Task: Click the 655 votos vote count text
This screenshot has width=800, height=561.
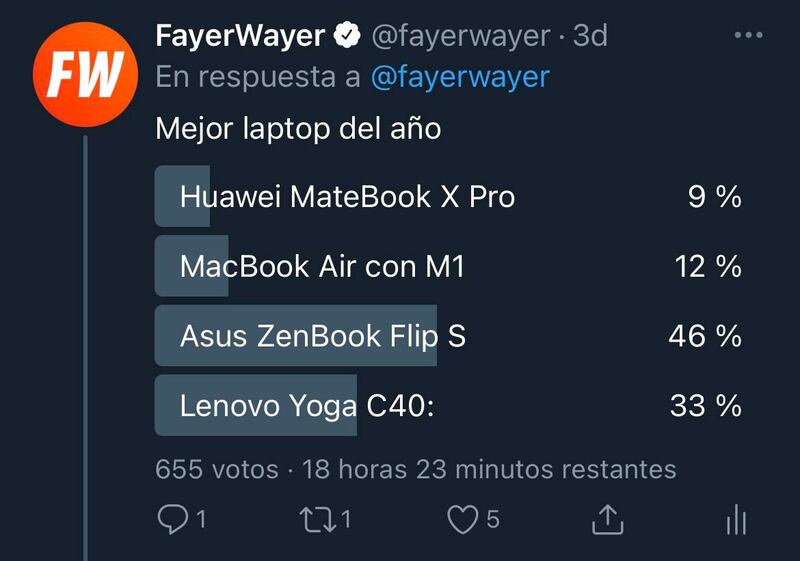Action: point(217,469)
